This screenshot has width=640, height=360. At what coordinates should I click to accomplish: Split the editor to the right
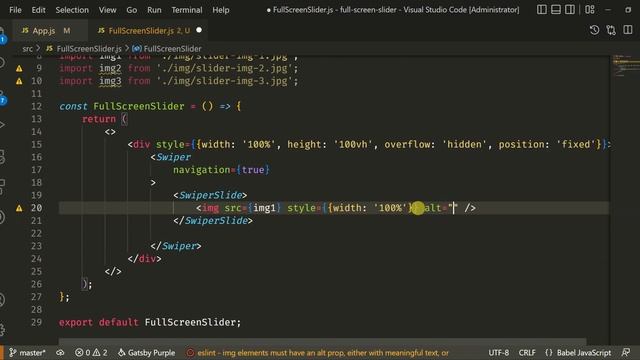pyautogui.click(x=628, y=30)
